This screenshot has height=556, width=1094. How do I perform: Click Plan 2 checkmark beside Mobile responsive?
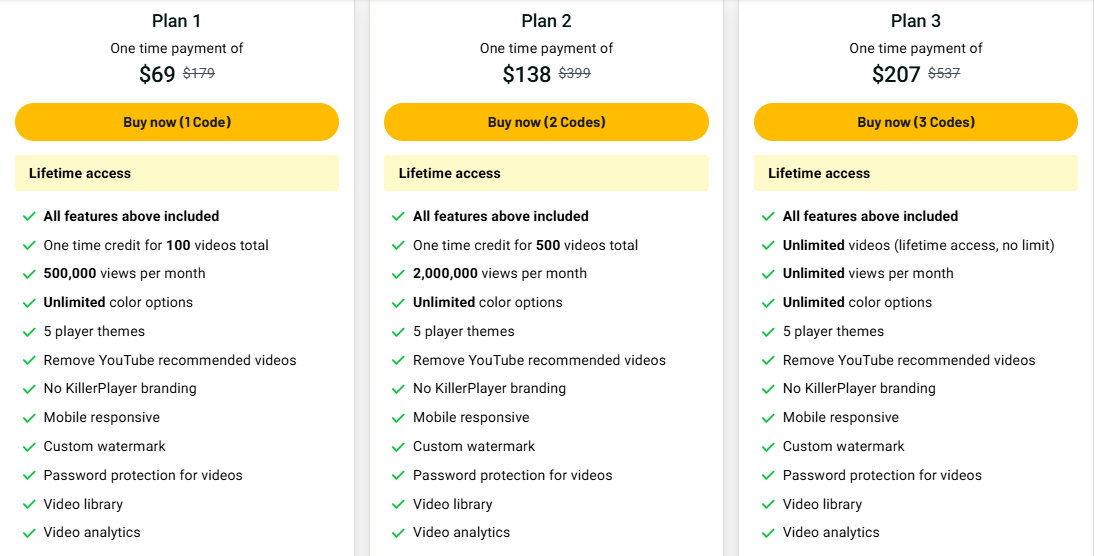[399, 418]
